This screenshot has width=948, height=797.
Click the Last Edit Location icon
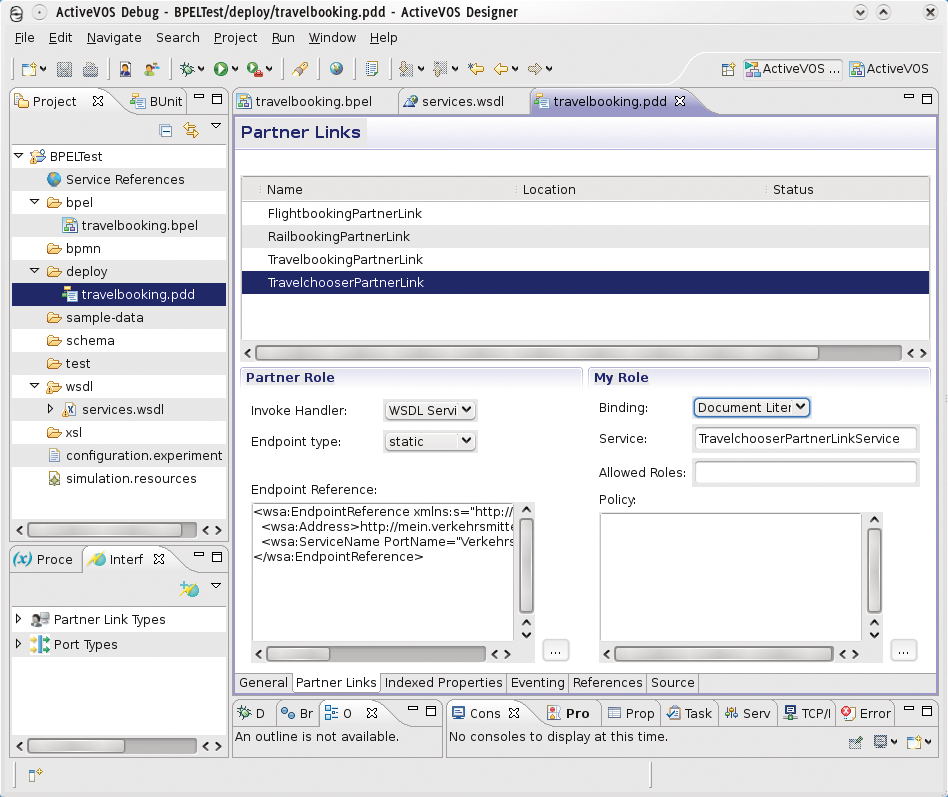coord(476,69)
